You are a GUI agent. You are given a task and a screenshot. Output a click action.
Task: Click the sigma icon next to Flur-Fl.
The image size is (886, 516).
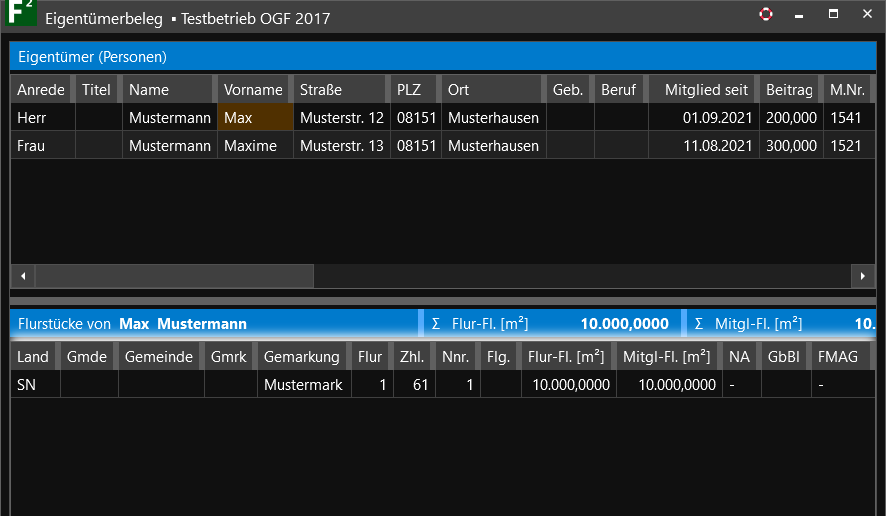[435, 324]
